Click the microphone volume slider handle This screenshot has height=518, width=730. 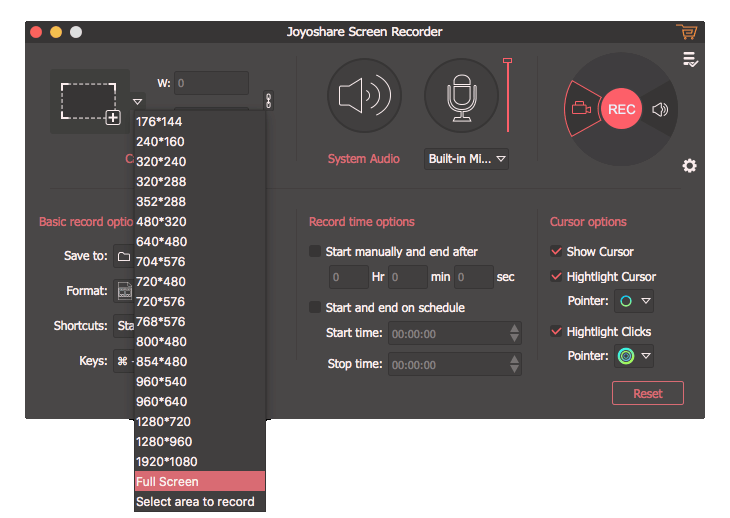507,61
